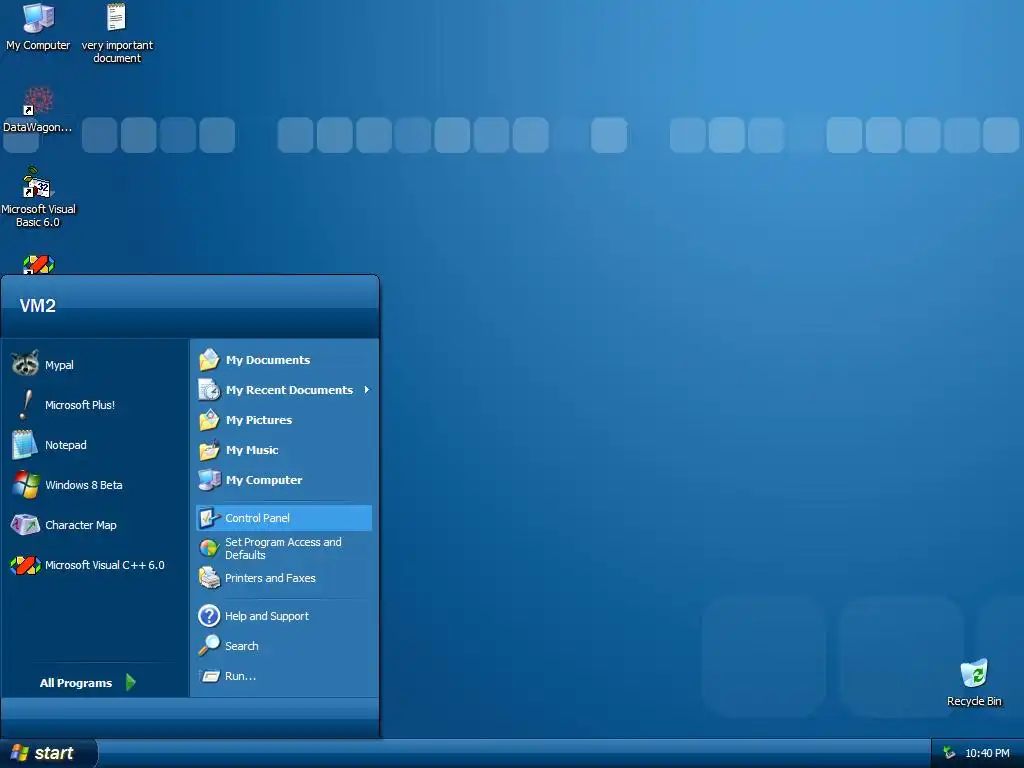
Task: Open Search label in Start menu
Action: pos(242,646)
